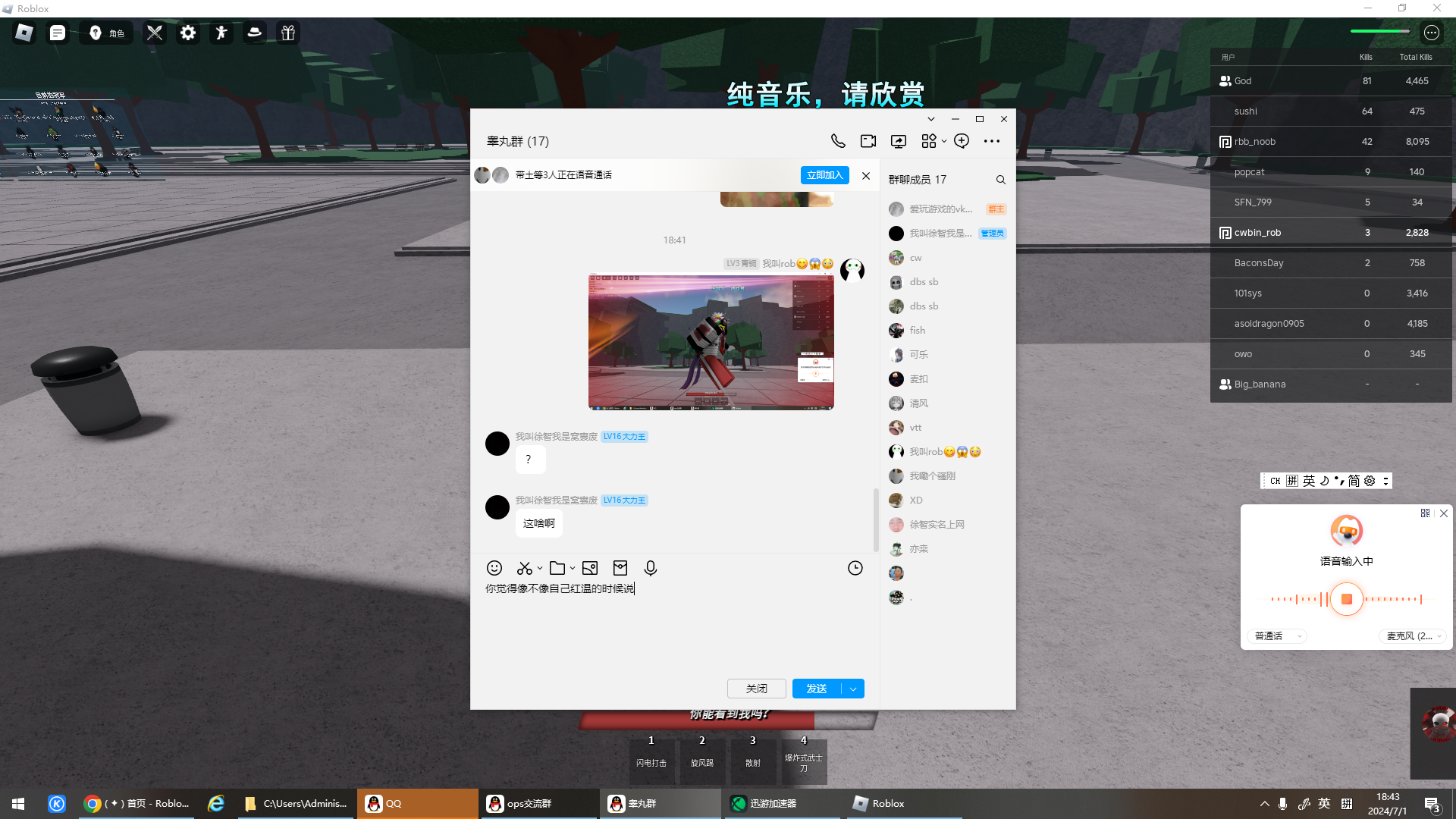Open the Windows Start menu
1456x819 pixels.
(18, 804)
